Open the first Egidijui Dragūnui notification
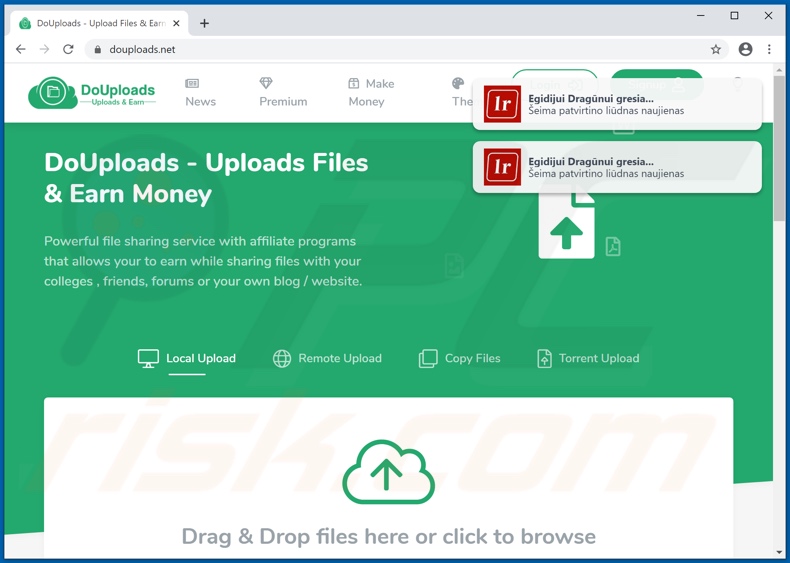The height and width of the screenshot is (563, 790). click(x=617, y=104)
